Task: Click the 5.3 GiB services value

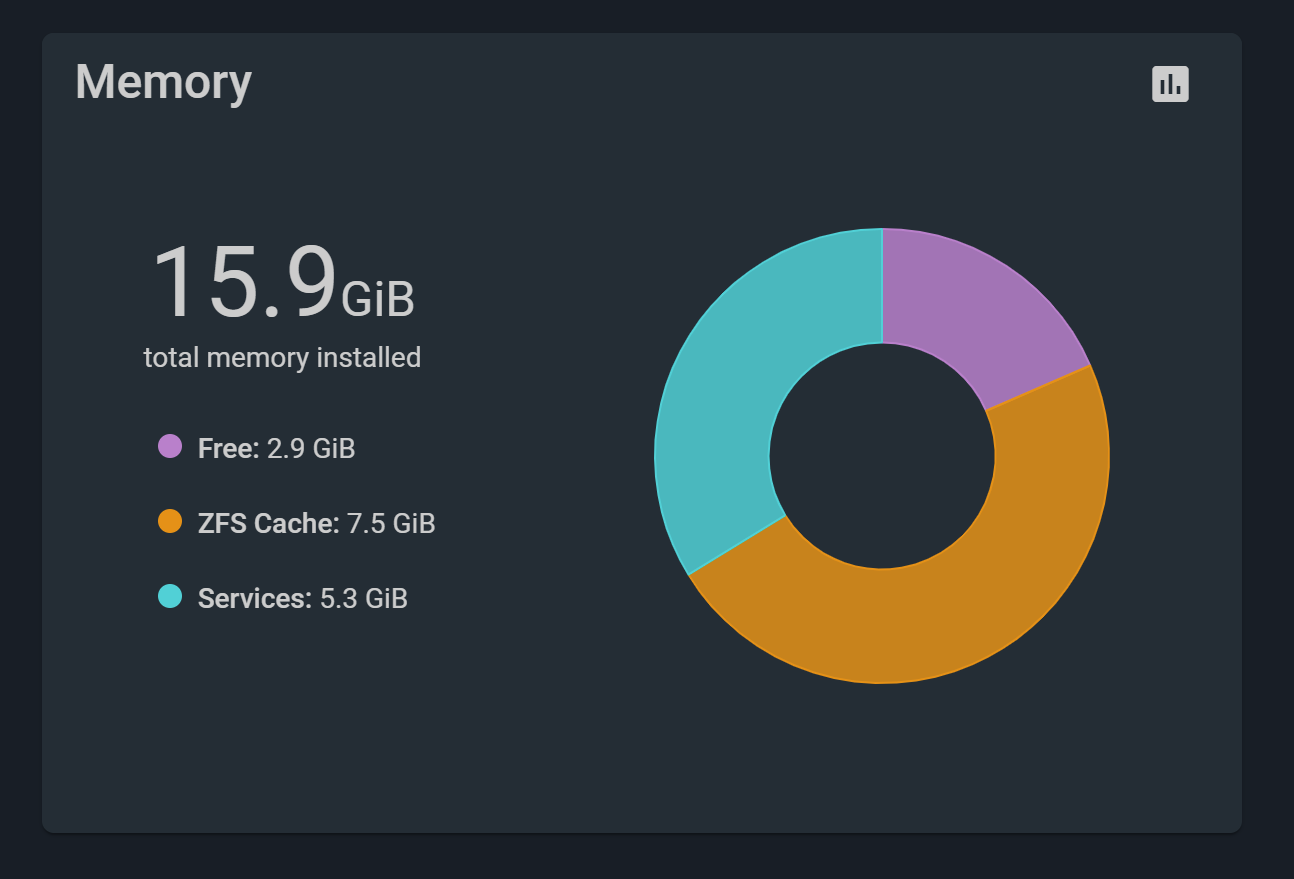Action: (363, 598)
